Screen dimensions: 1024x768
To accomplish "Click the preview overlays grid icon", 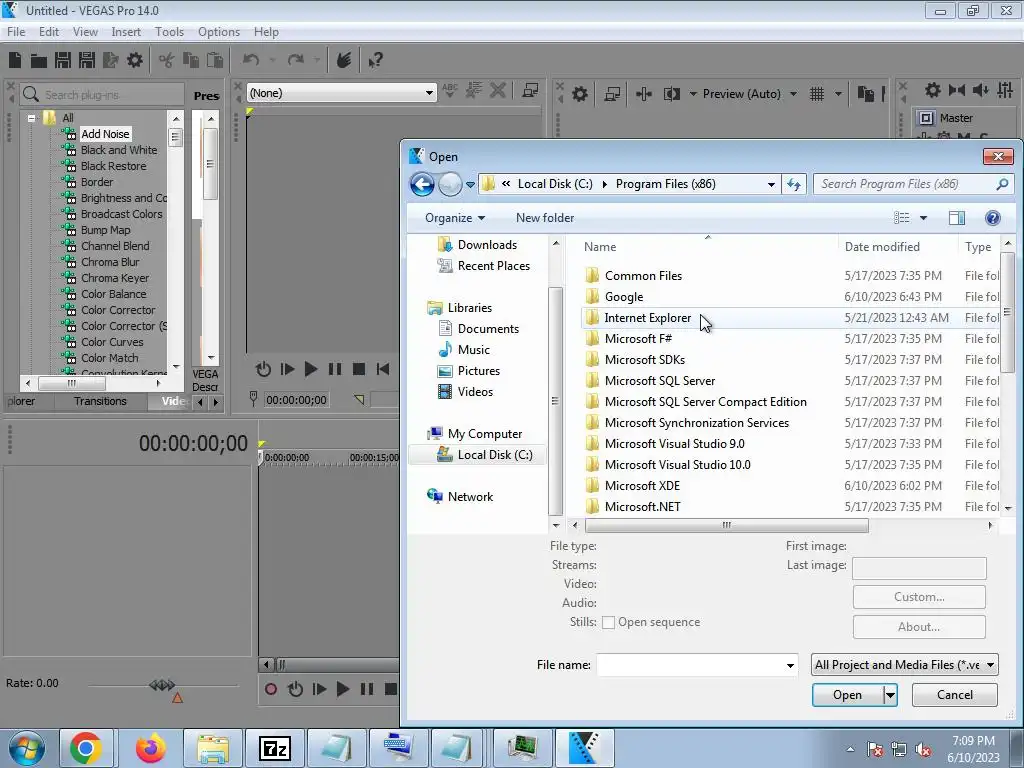I will tap(817, 94).
